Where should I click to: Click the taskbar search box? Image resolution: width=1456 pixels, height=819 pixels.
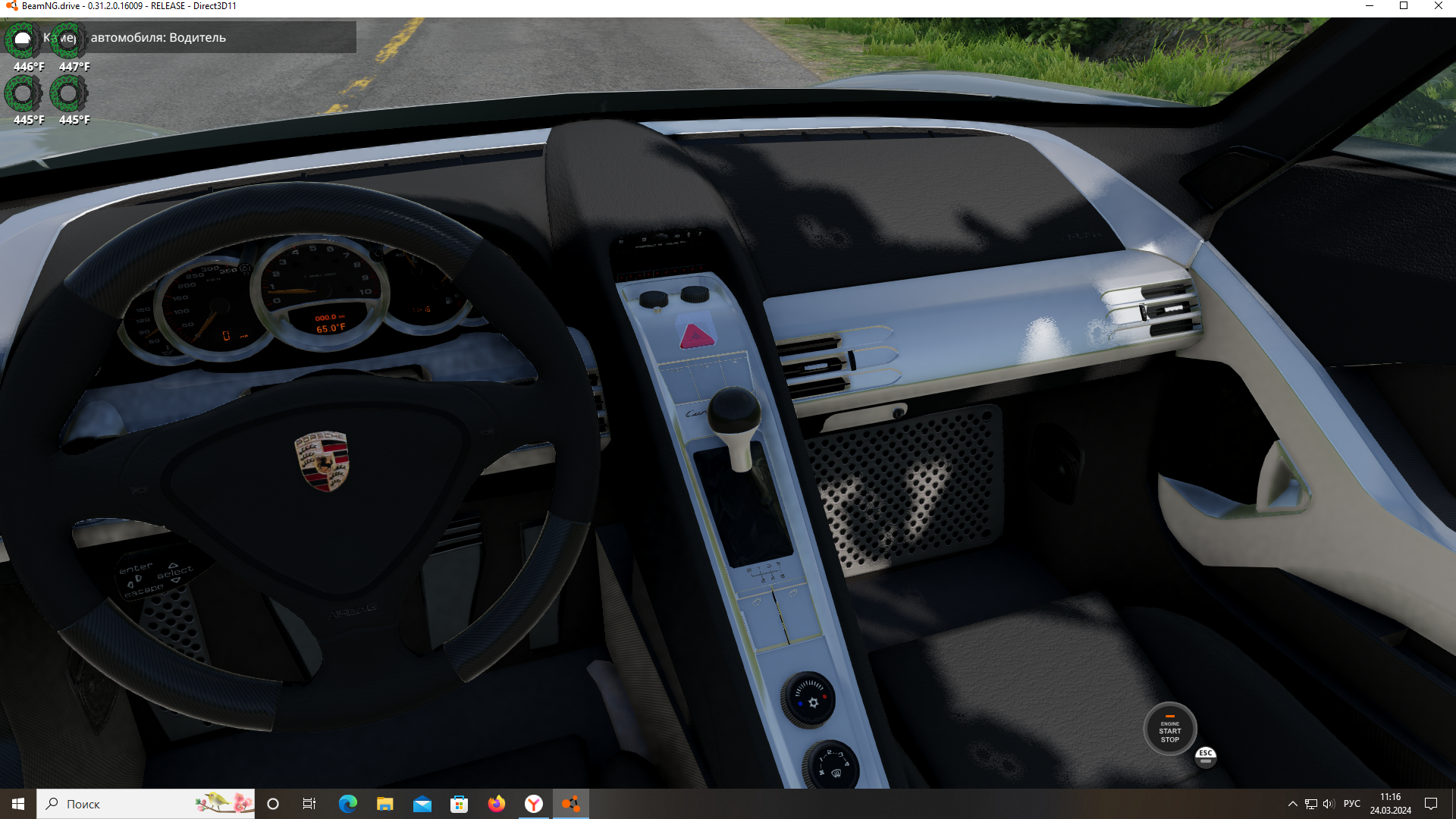[144, 804]
